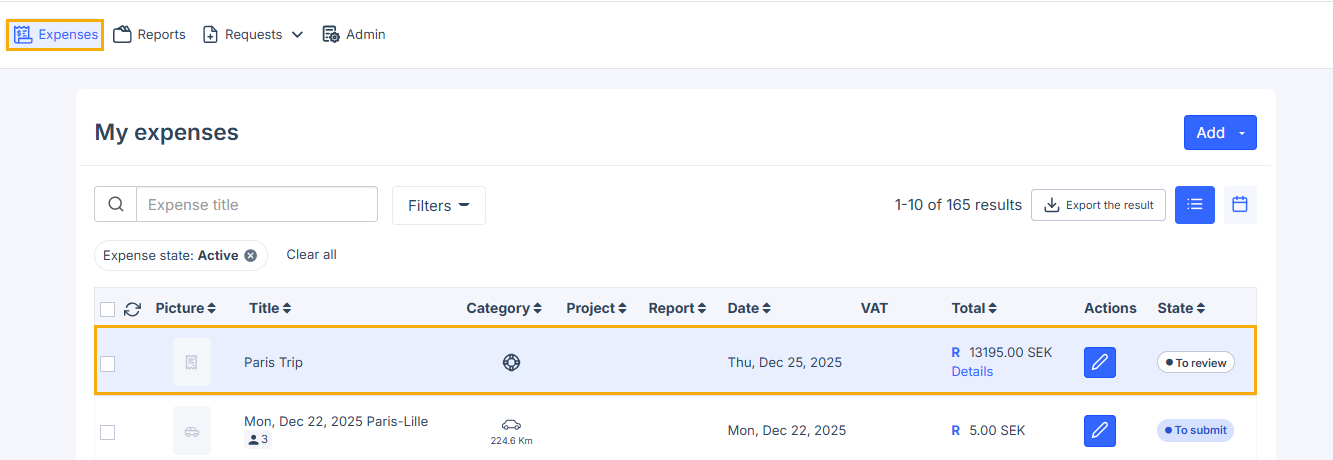Go to the Reports tab
This screenshot has width=1333, height=460.
click(149, 35)
